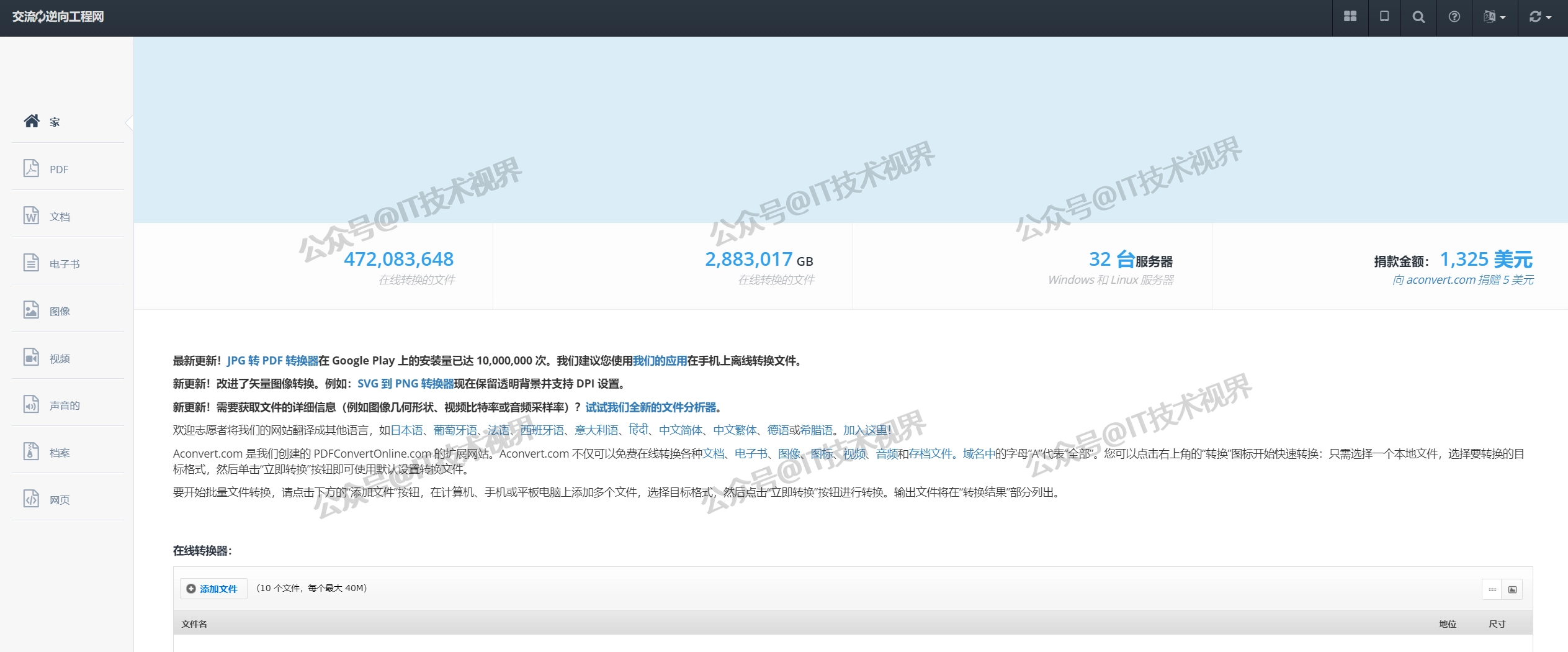The height and width of the screenshot is (652, 1568).
Task: Click the 德语 language link
Action: [778, 430]
